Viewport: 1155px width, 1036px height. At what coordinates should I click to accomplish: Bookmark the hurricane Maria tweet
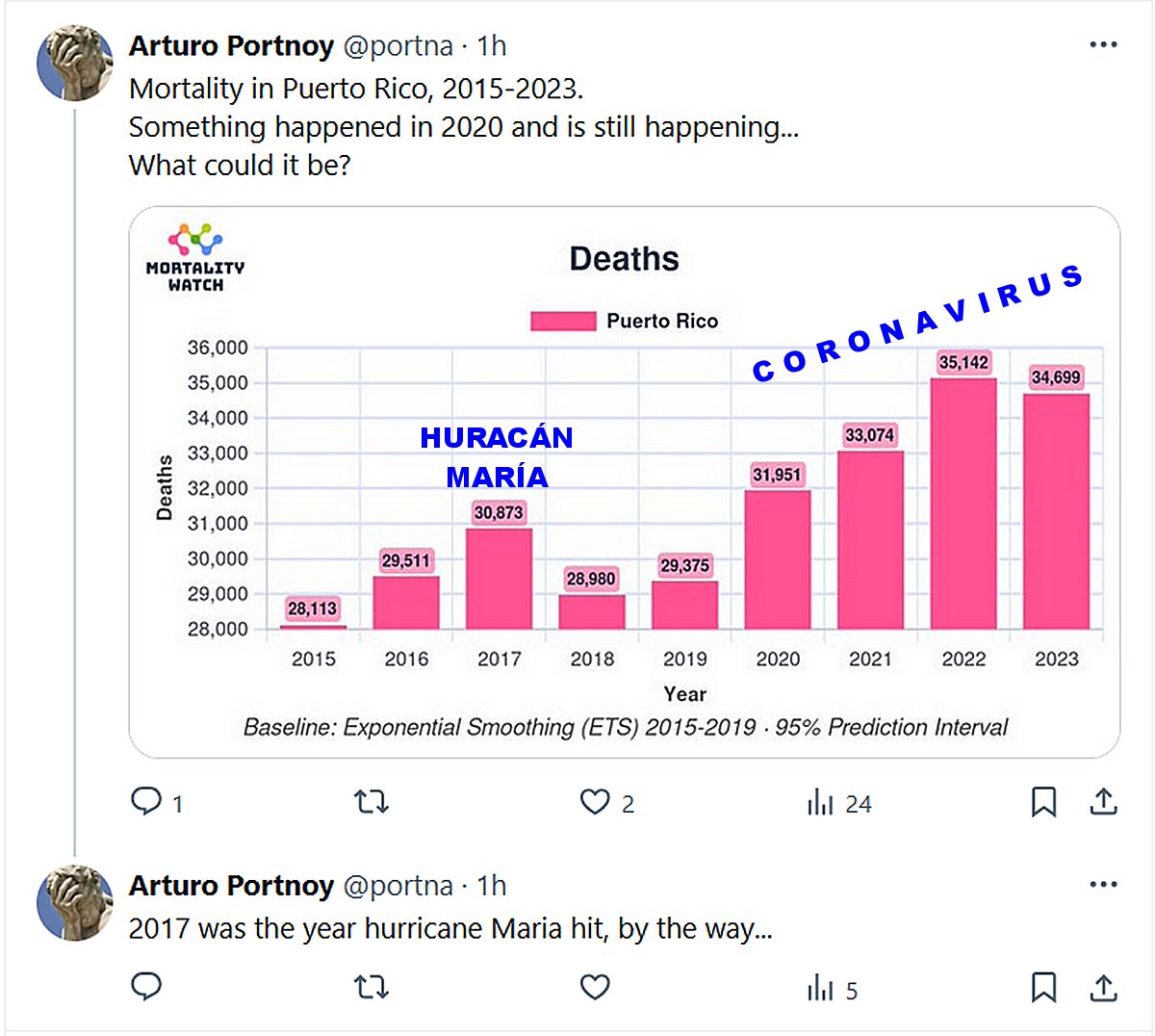pyautogui.click(x=1043, y=987)
